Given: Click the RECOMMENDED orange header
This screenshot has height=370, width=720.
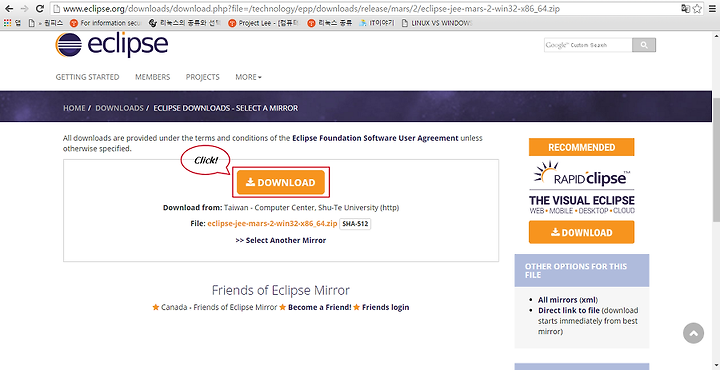Looking at the screenshot, I should (x=582, y=147).
